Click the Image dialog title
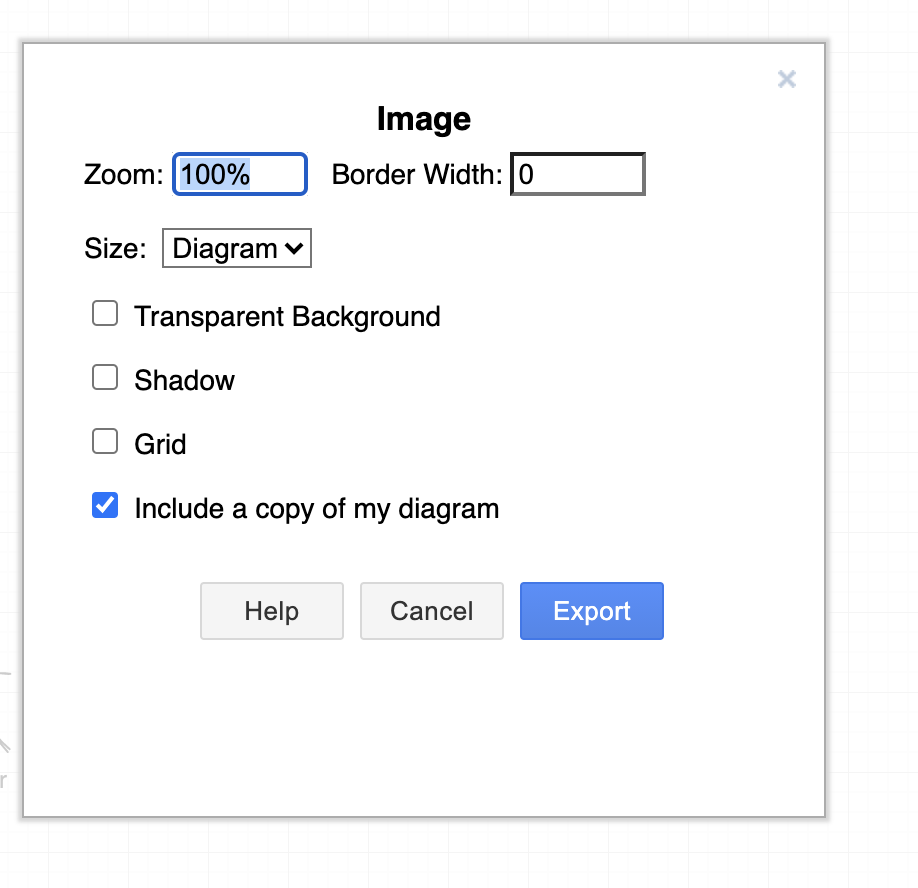 click(423, 118)
